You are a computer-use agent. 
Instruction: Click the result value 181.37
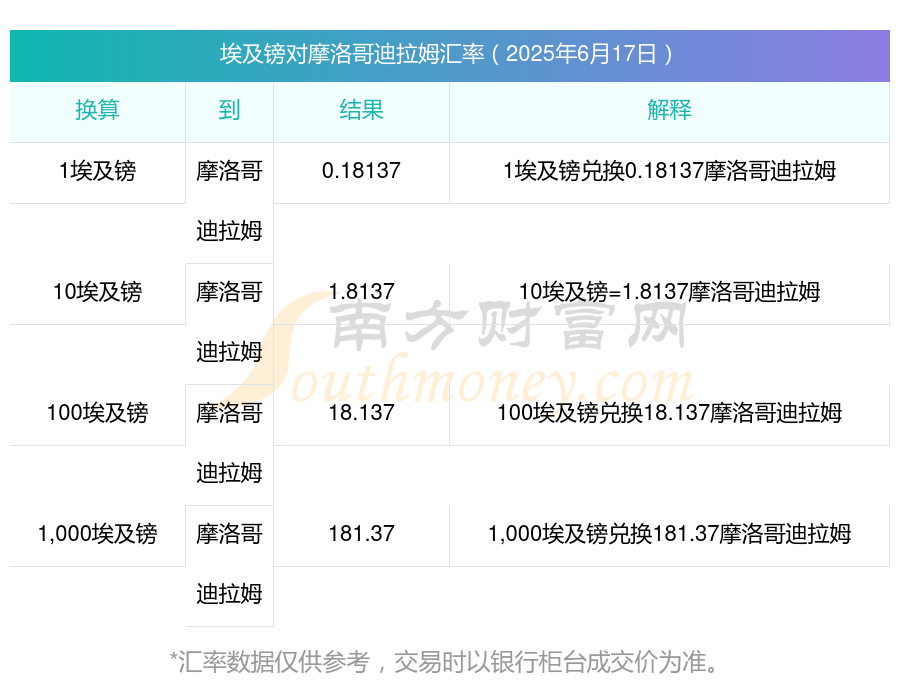(361, 534)
